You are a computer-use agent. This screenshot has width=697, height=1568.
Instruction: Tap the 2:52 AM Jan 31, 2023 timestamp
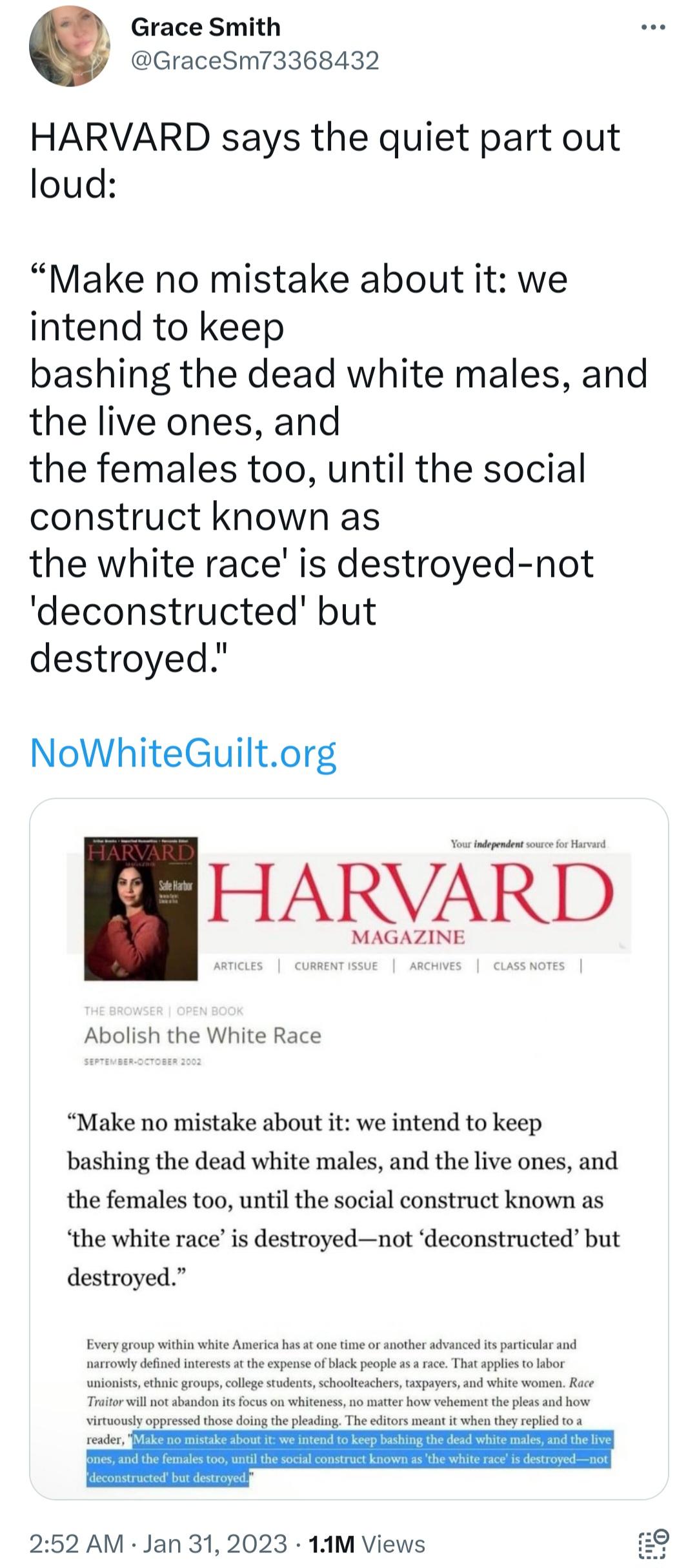pos(159,1544)
